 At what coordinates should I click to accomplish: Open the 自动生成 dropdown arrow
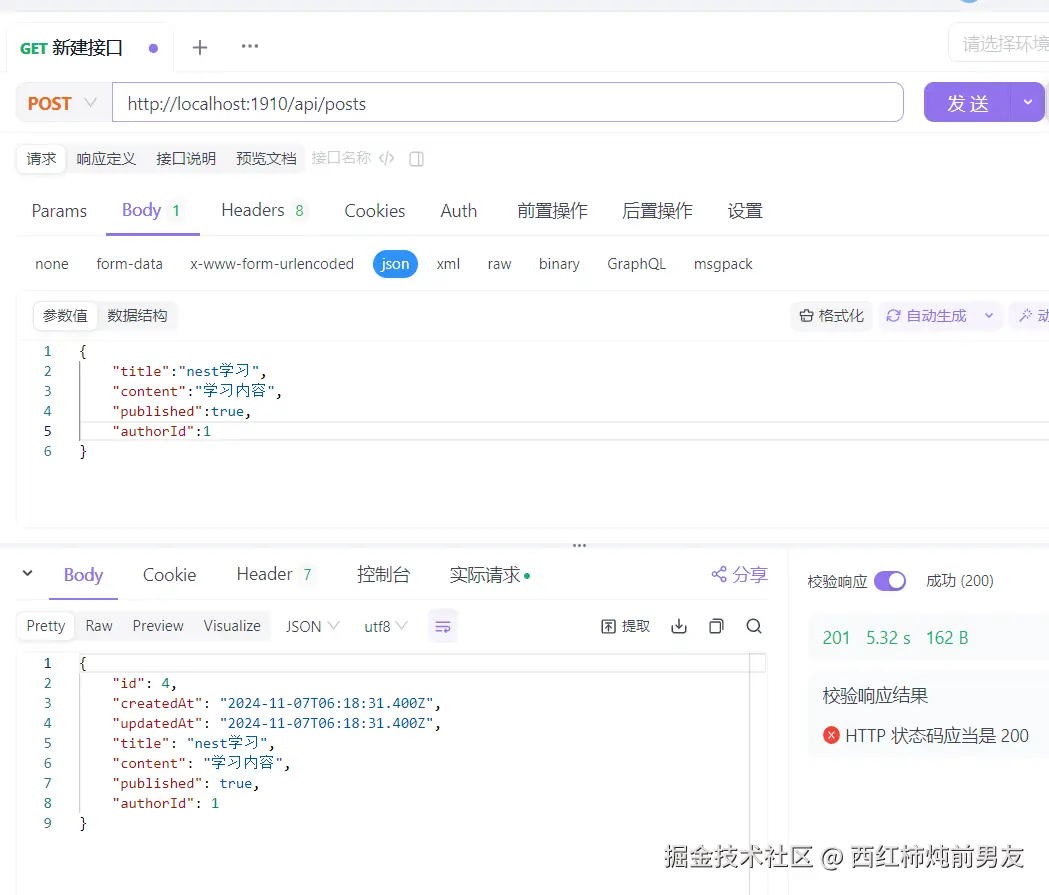989,316
